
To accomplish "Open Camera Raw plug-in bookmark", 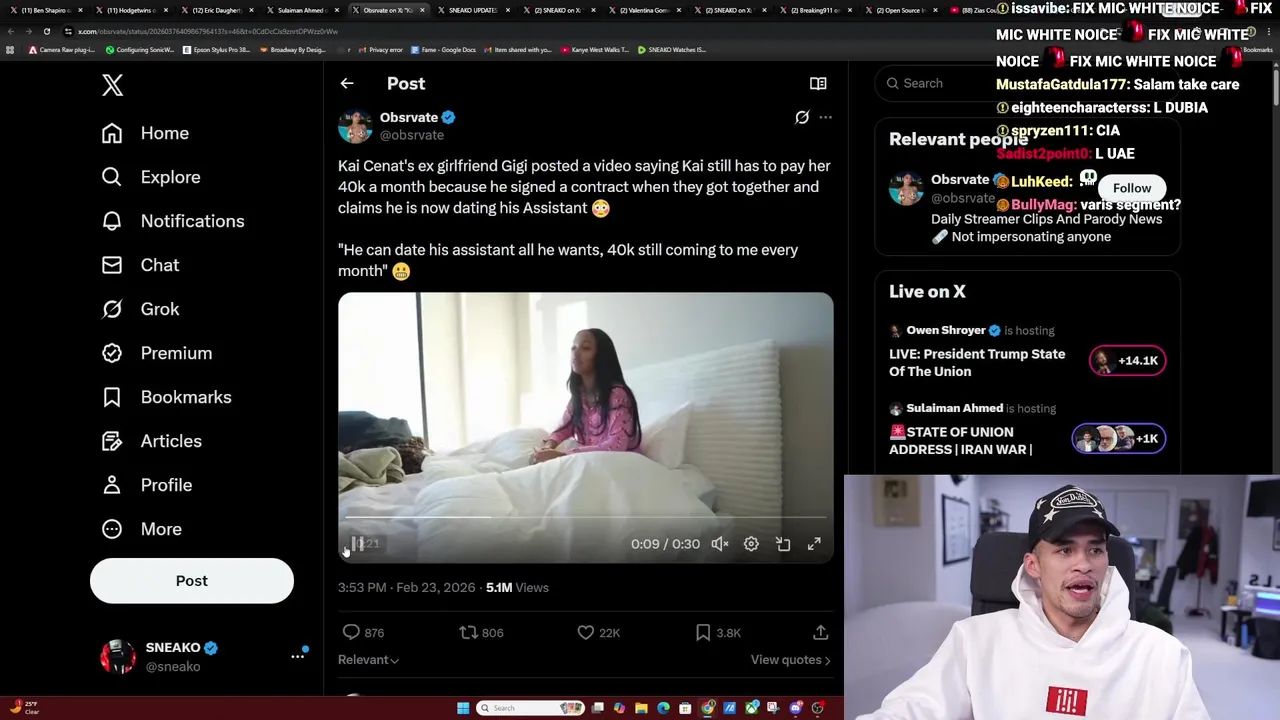I will tap(62, 50).
